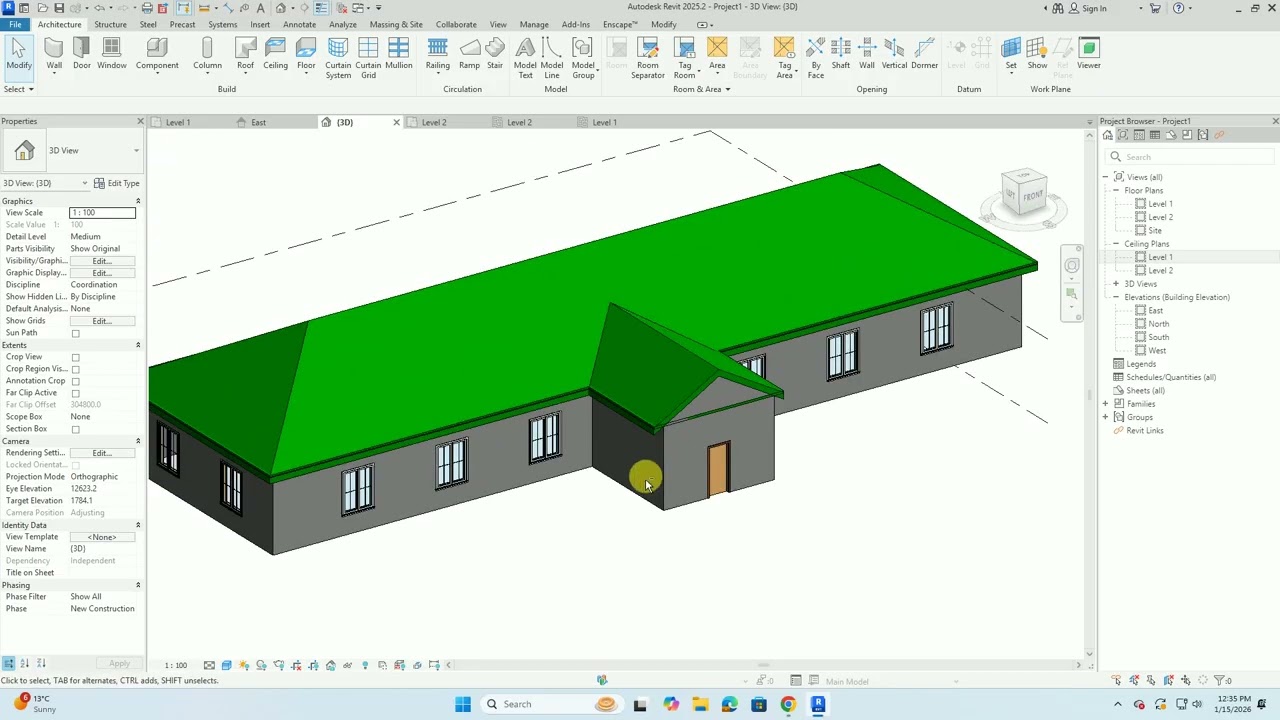
Task: Collapse the Graphics properties group
Action: [138, 201]
